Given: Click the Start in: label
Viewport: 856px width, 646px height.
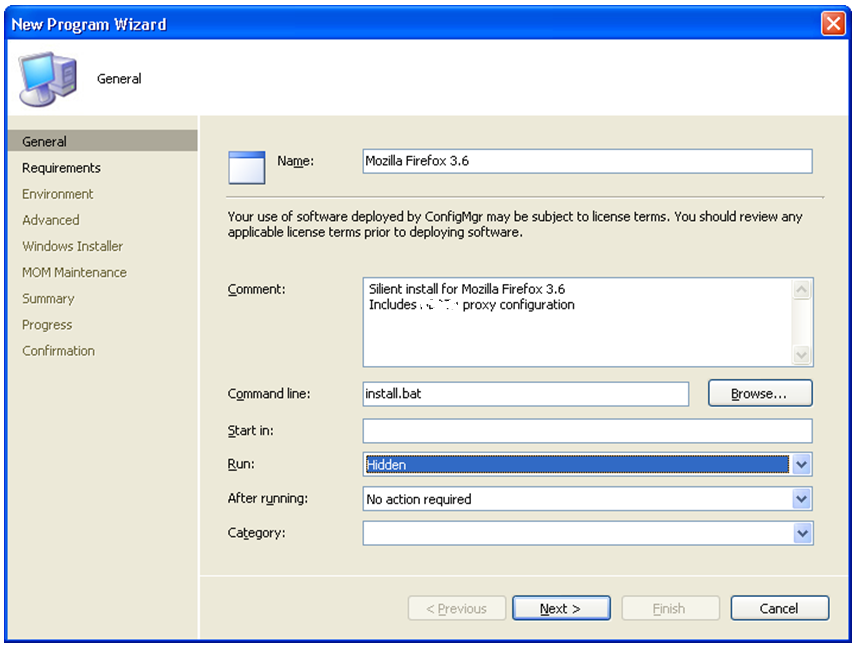Looking at the screenshot, I should point(251,431).
